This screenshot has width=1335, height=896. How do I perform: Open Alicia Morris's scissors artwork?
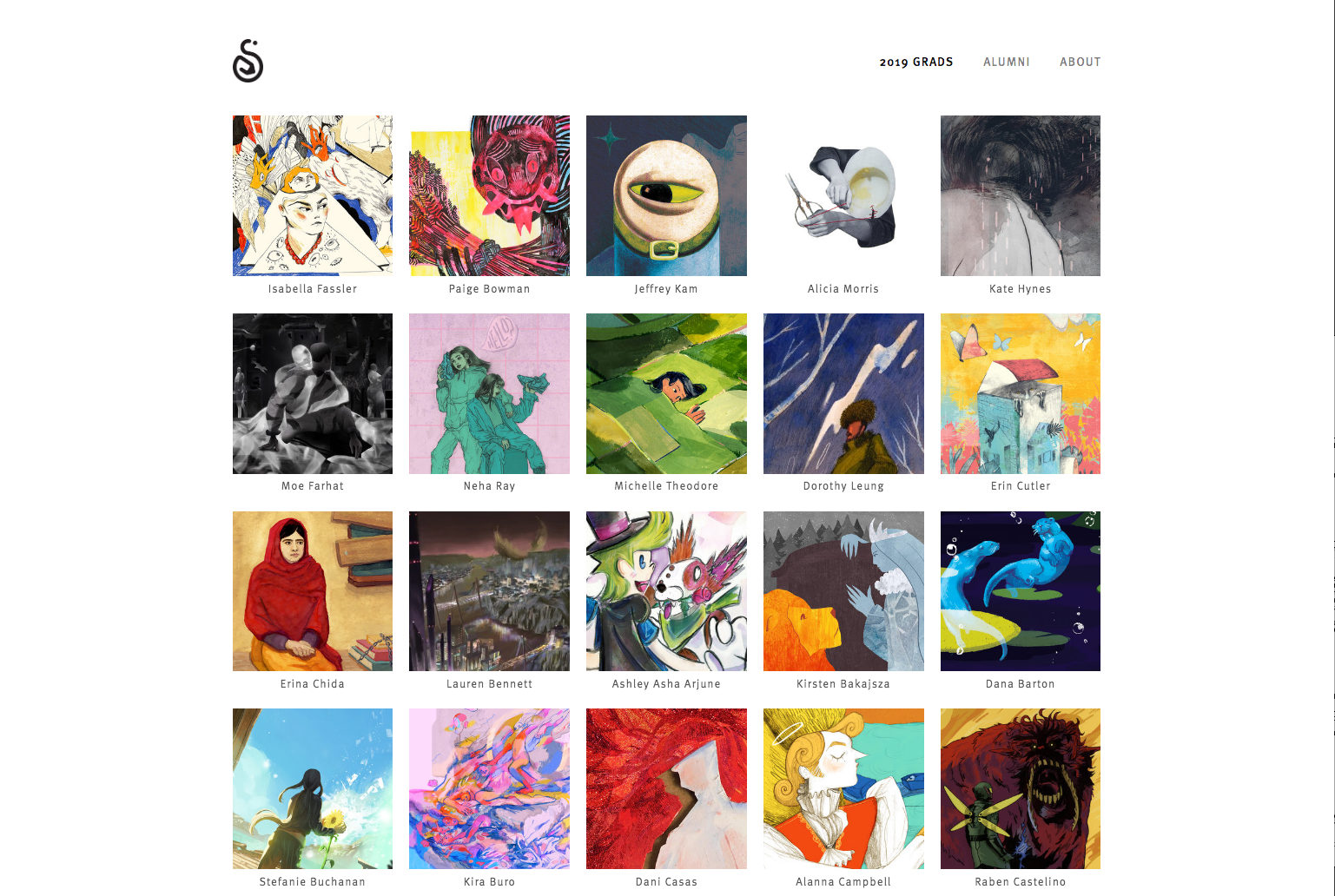pyautogui.click(x=843, y=195)
